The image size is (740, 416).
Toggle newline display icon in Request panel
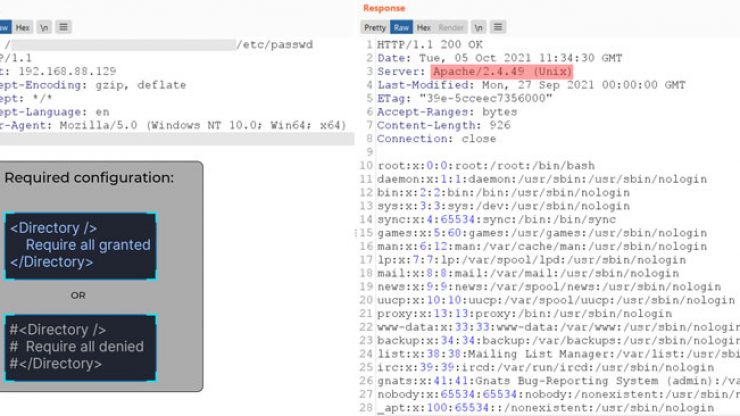44,27
